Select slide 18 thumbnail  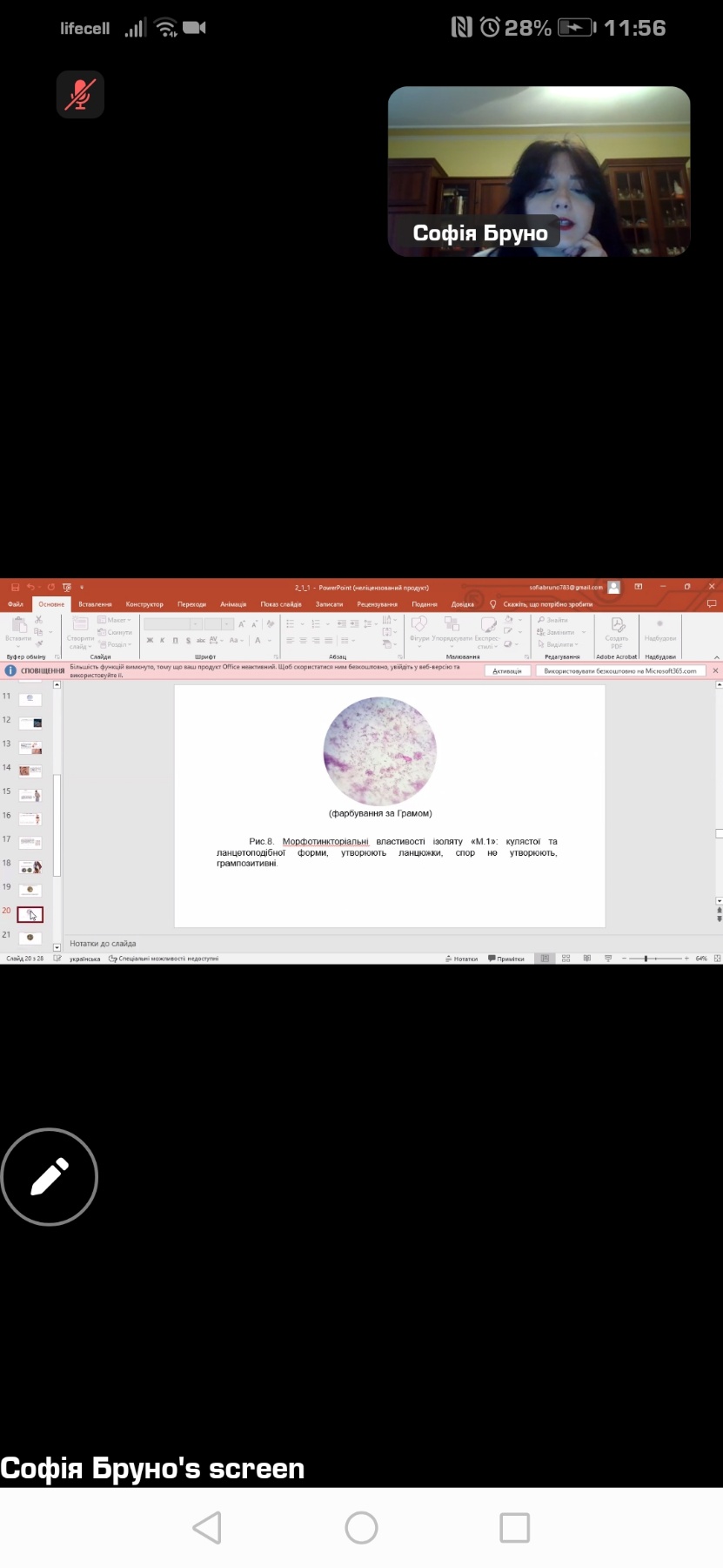tap(30, 867)
